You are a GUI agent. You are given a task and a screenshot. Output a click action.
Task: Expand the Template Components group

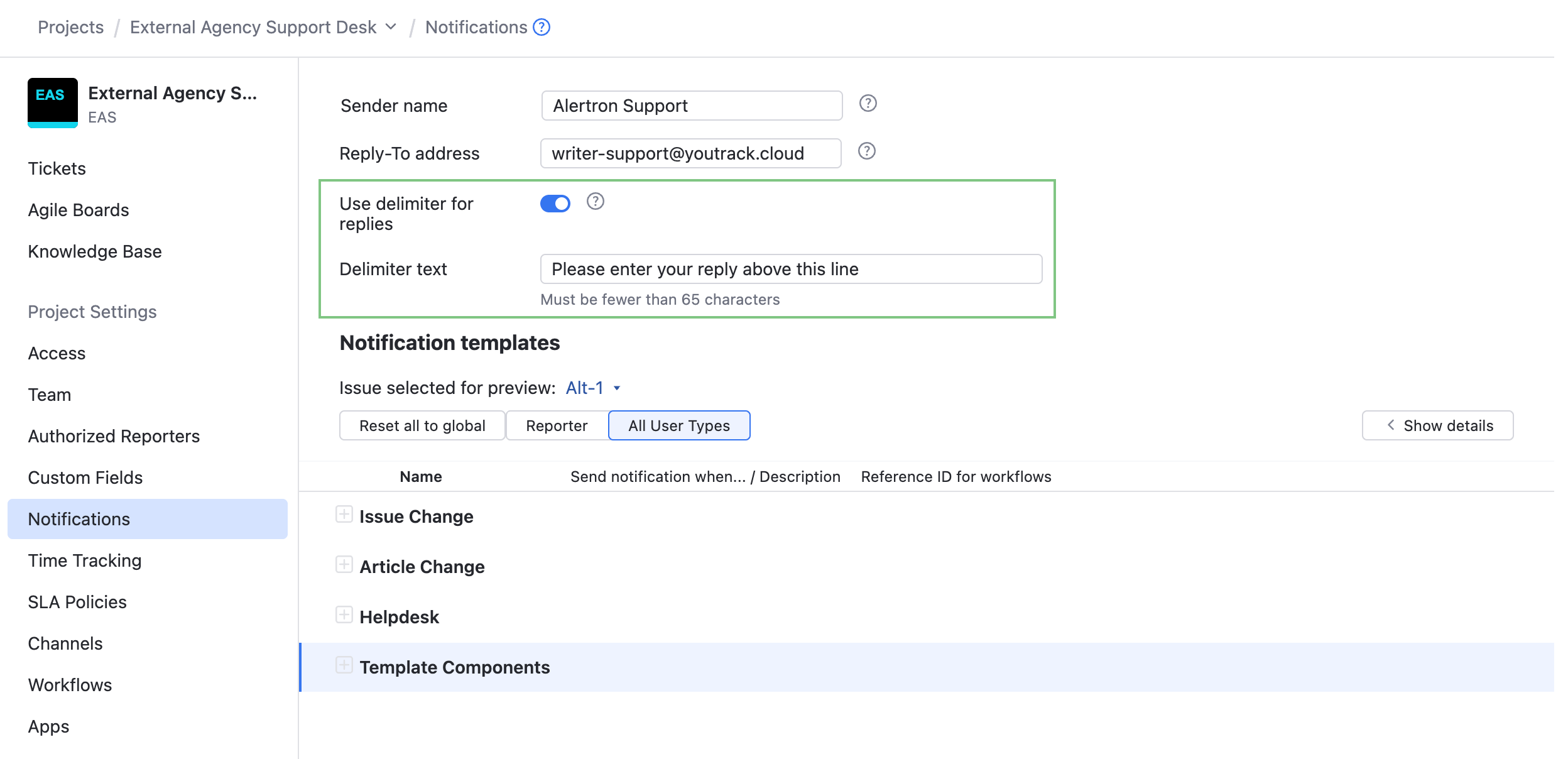pyautogui.click(x=344, y=665)
